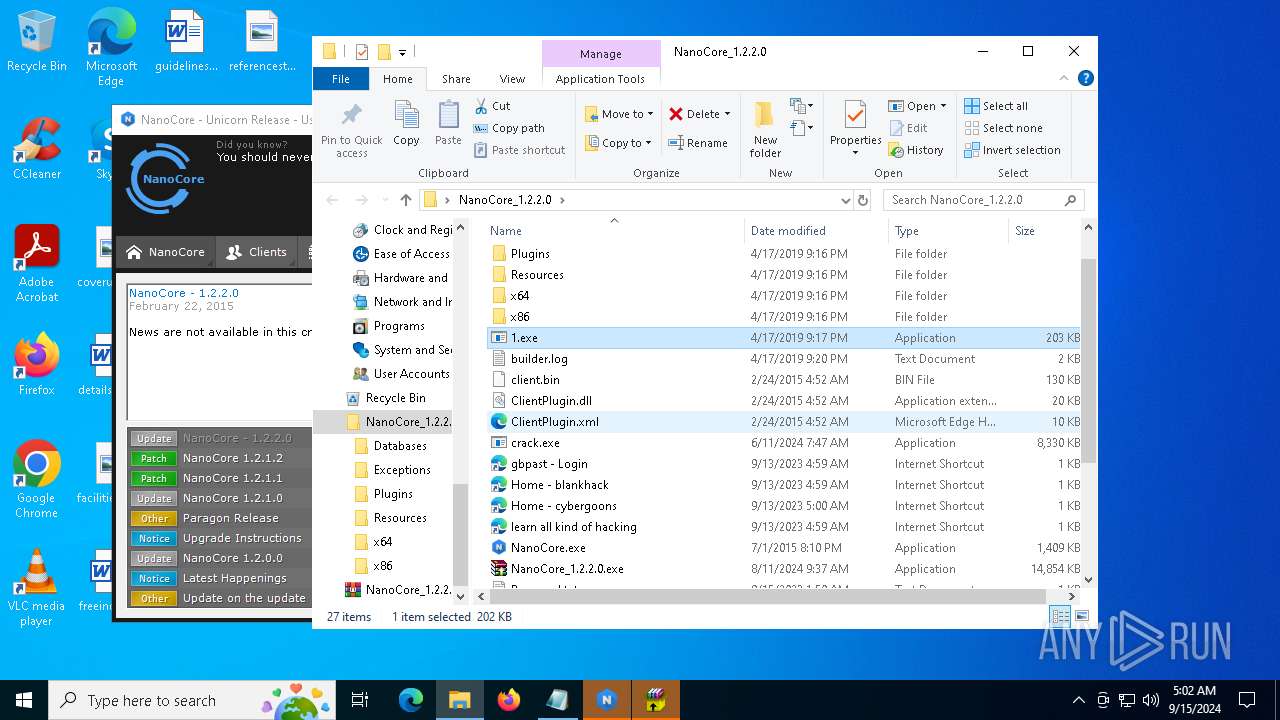Select the NanoCore.exe file icon
This screenshot has height=720, width=1280.
499,548
